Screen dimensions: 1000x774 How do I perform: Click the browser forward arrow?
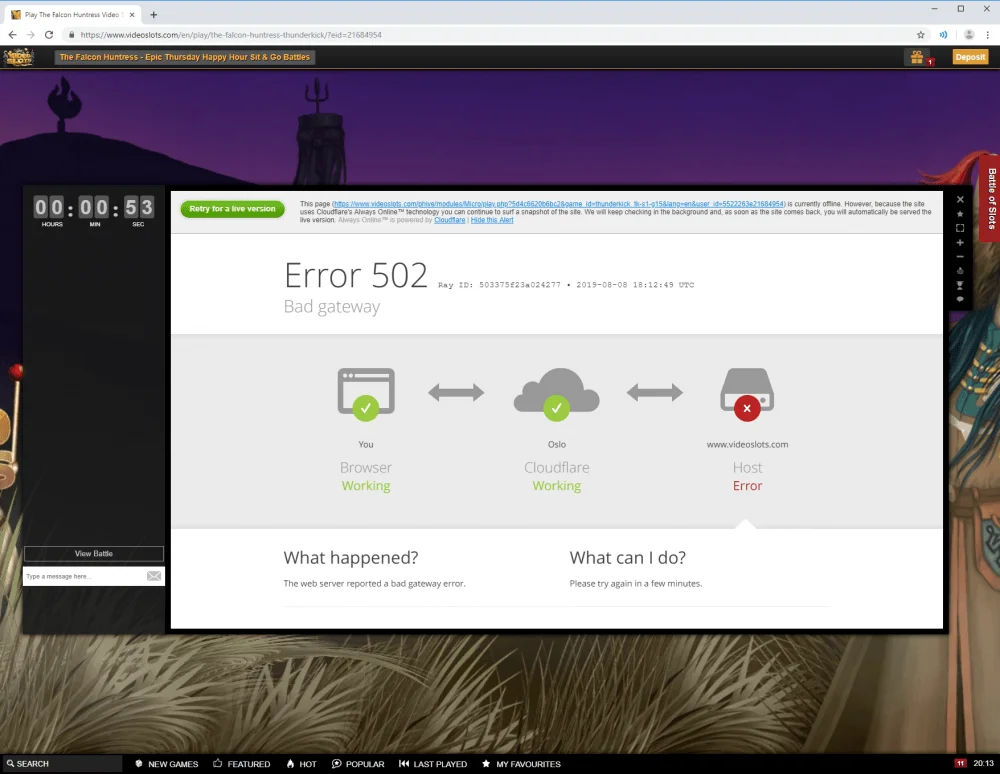pos(31,35)
